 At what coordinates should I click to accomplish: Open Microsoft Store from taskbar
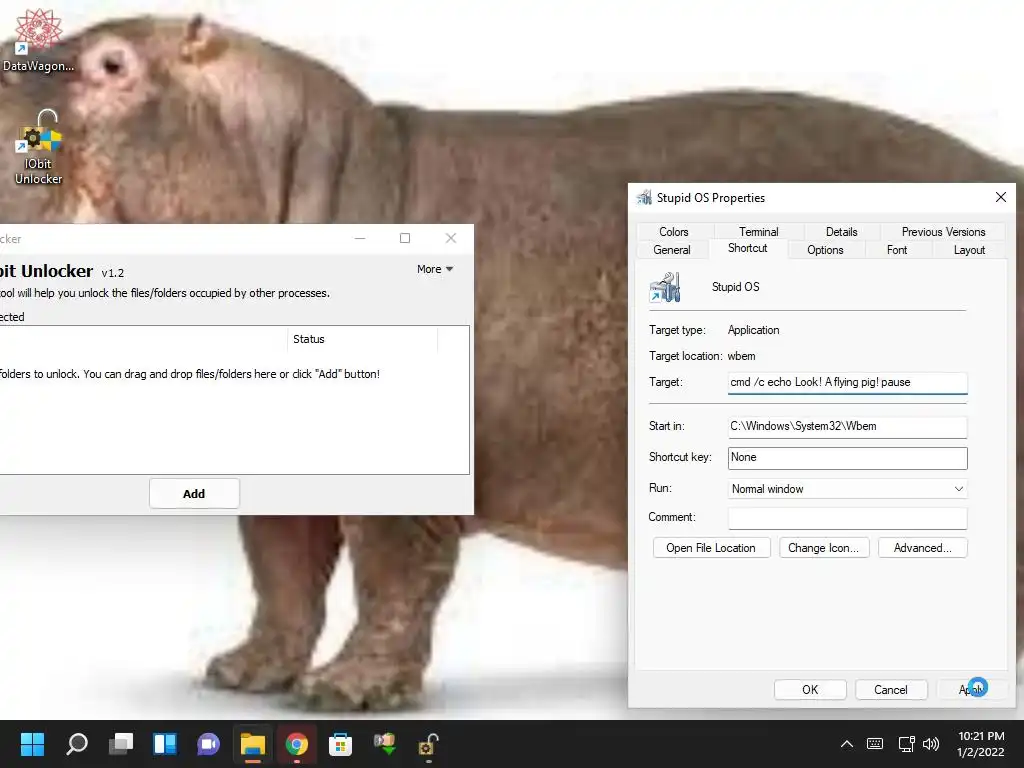point(340,744)
